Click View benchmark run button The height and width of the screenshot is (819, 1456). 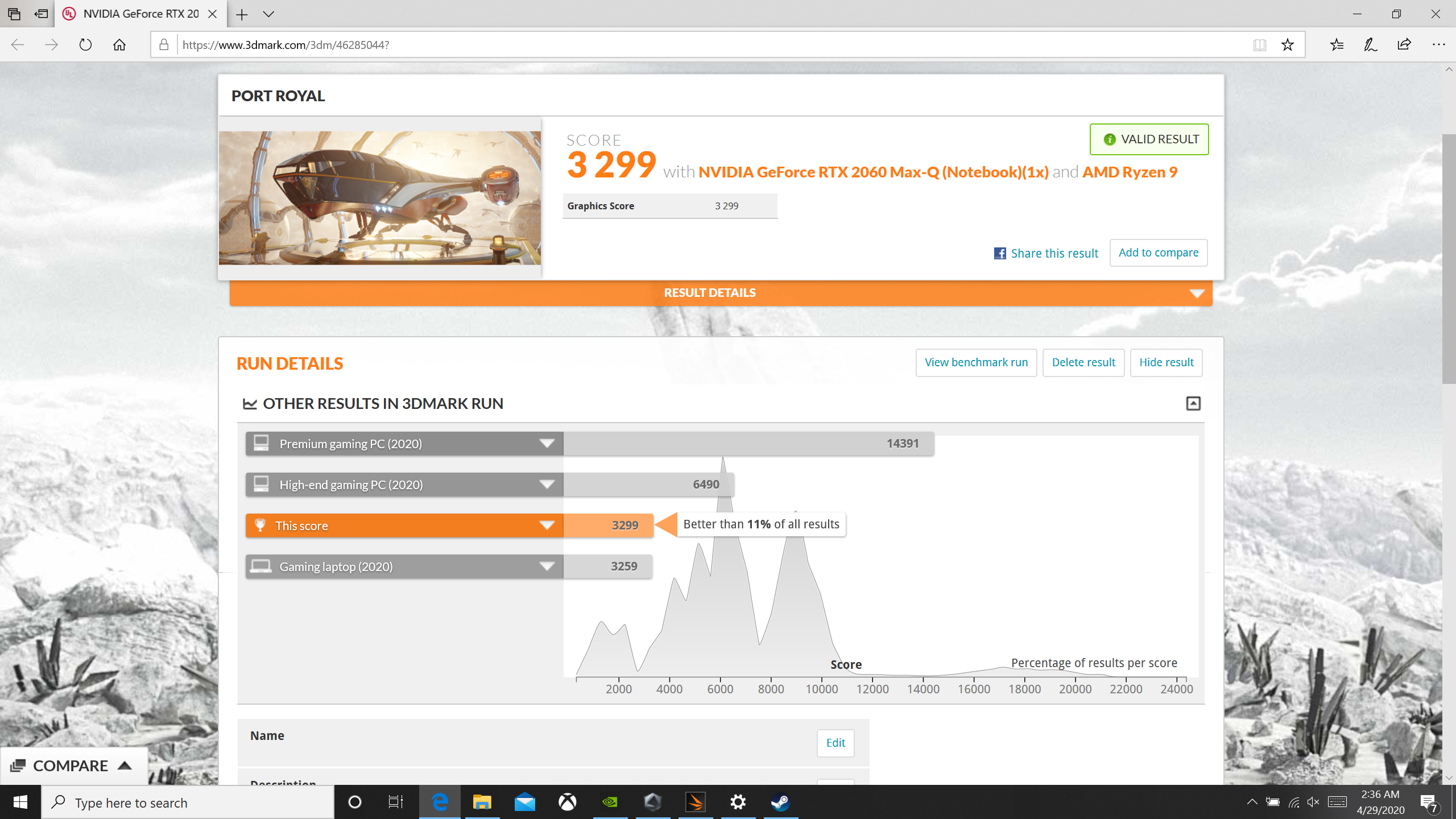976,362
